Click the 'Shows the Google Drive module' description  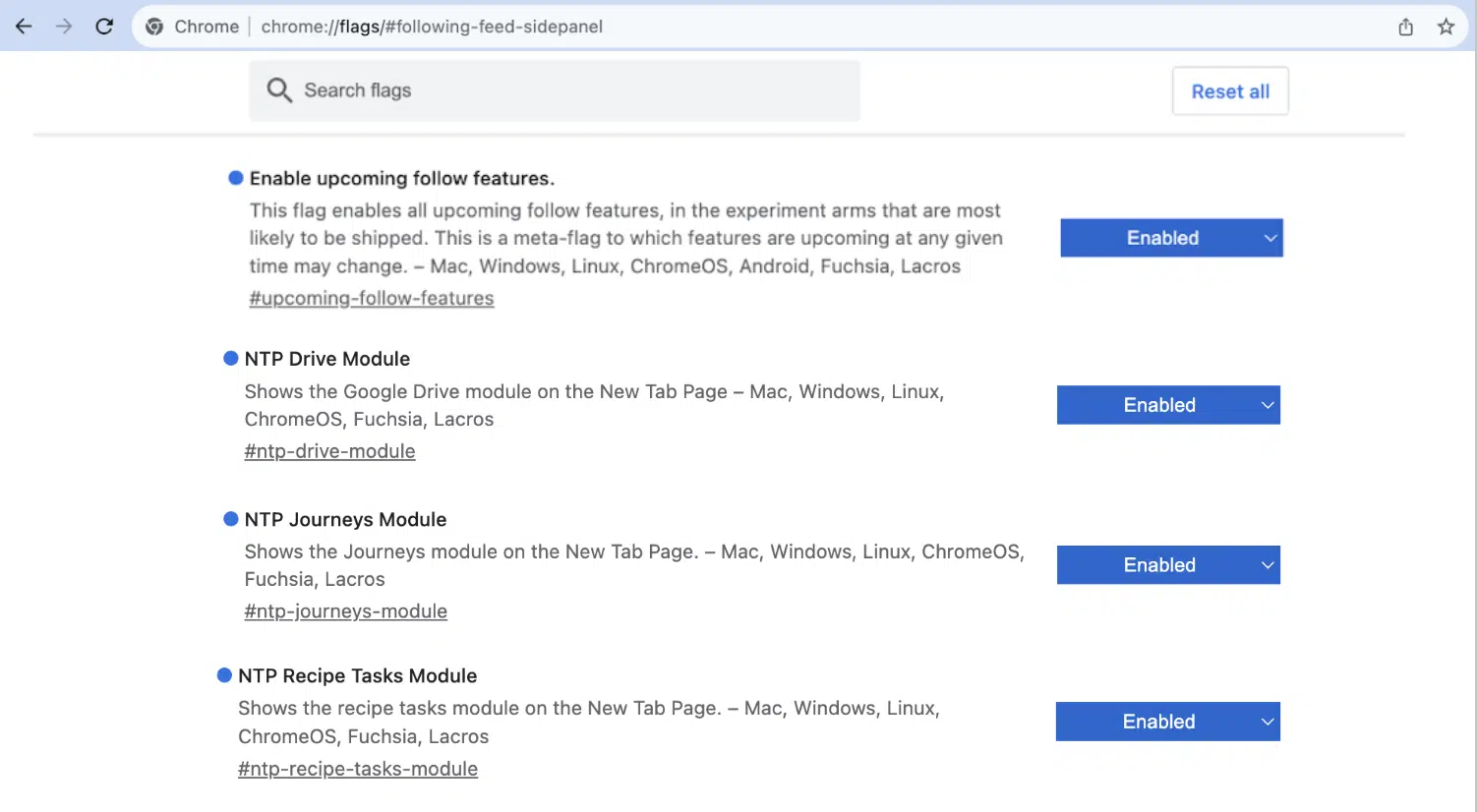(x=594, y=405)
